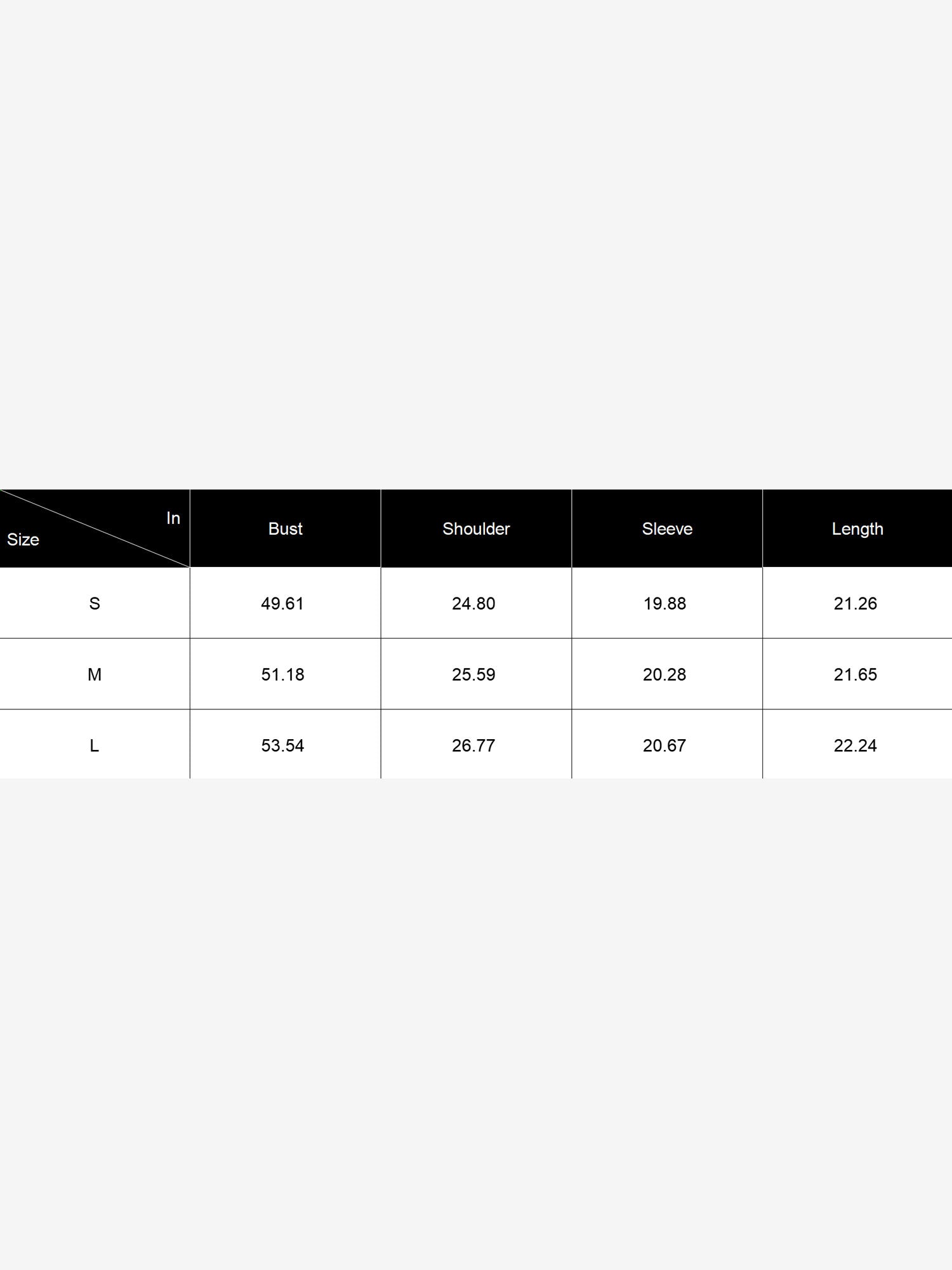Image resolution: width=952 pixels, height=1270 pixels.
Task: Select the Bust column header
Action: click(x=285, y=529)
